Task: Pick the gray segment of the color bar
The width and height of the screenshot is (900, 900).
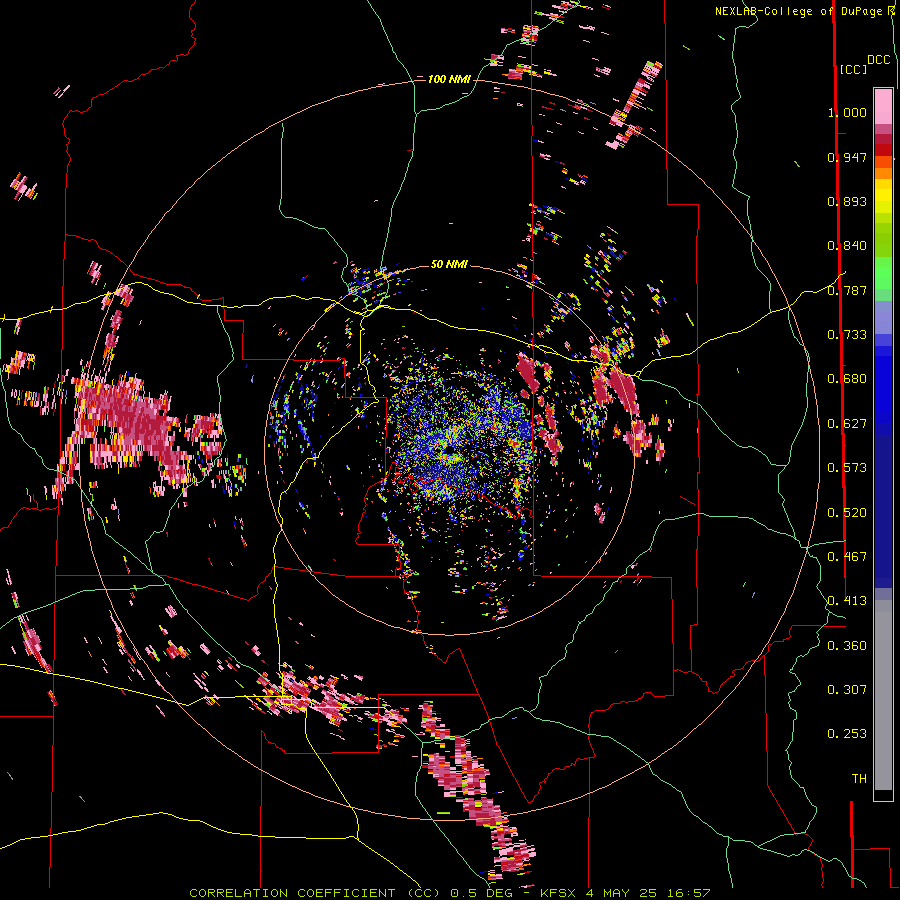Action: pos(883,695)
